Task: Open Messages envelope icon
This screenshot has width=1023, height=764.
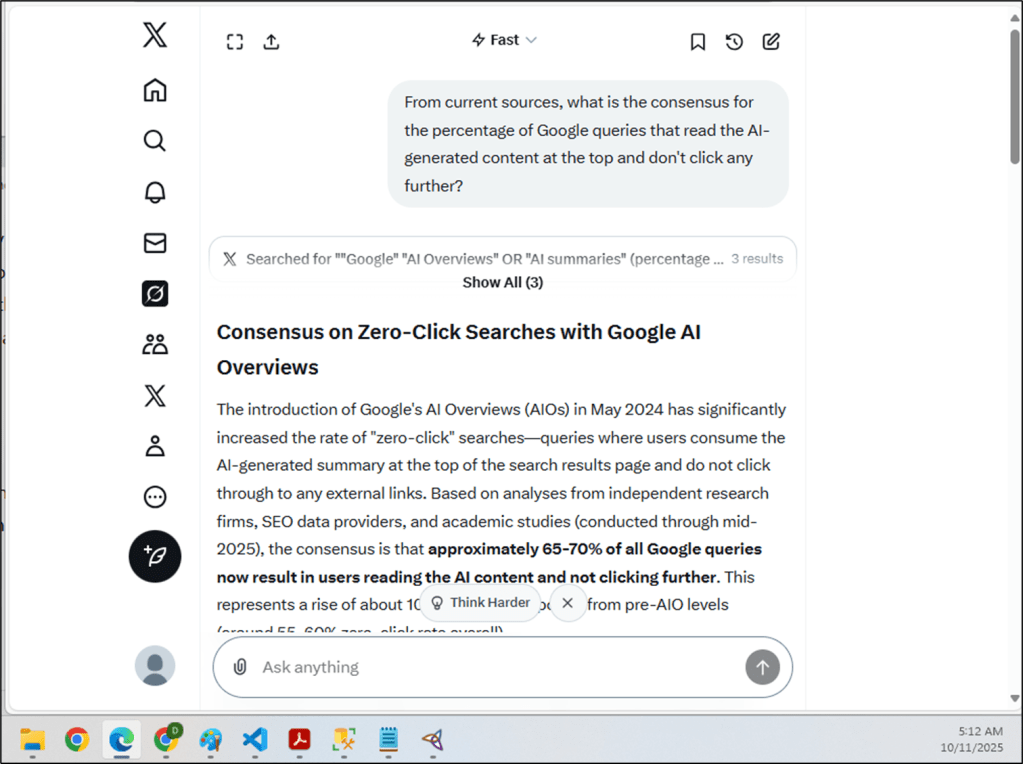Action: tap(155, 243)
